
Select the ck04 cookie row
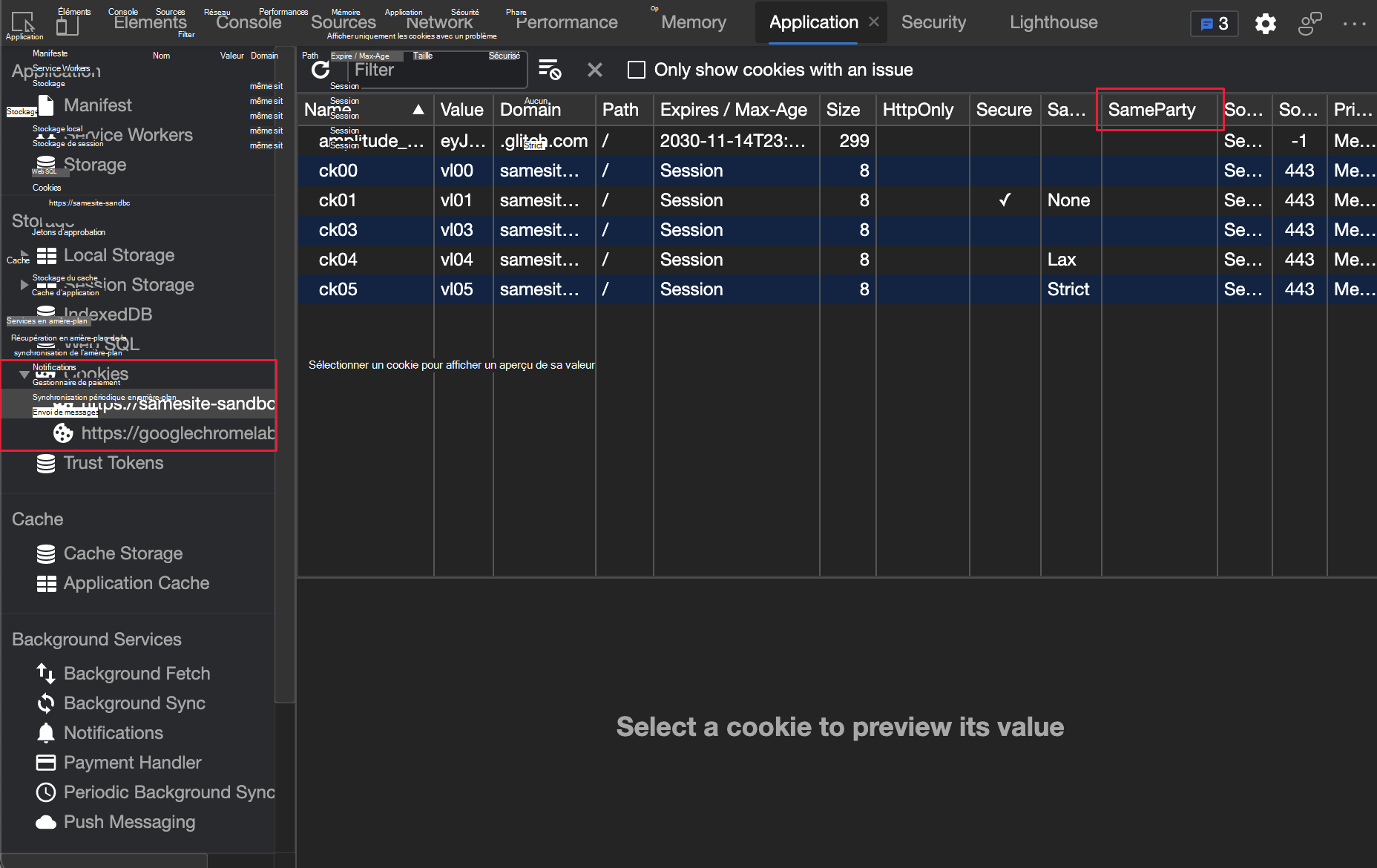point(837,260)
